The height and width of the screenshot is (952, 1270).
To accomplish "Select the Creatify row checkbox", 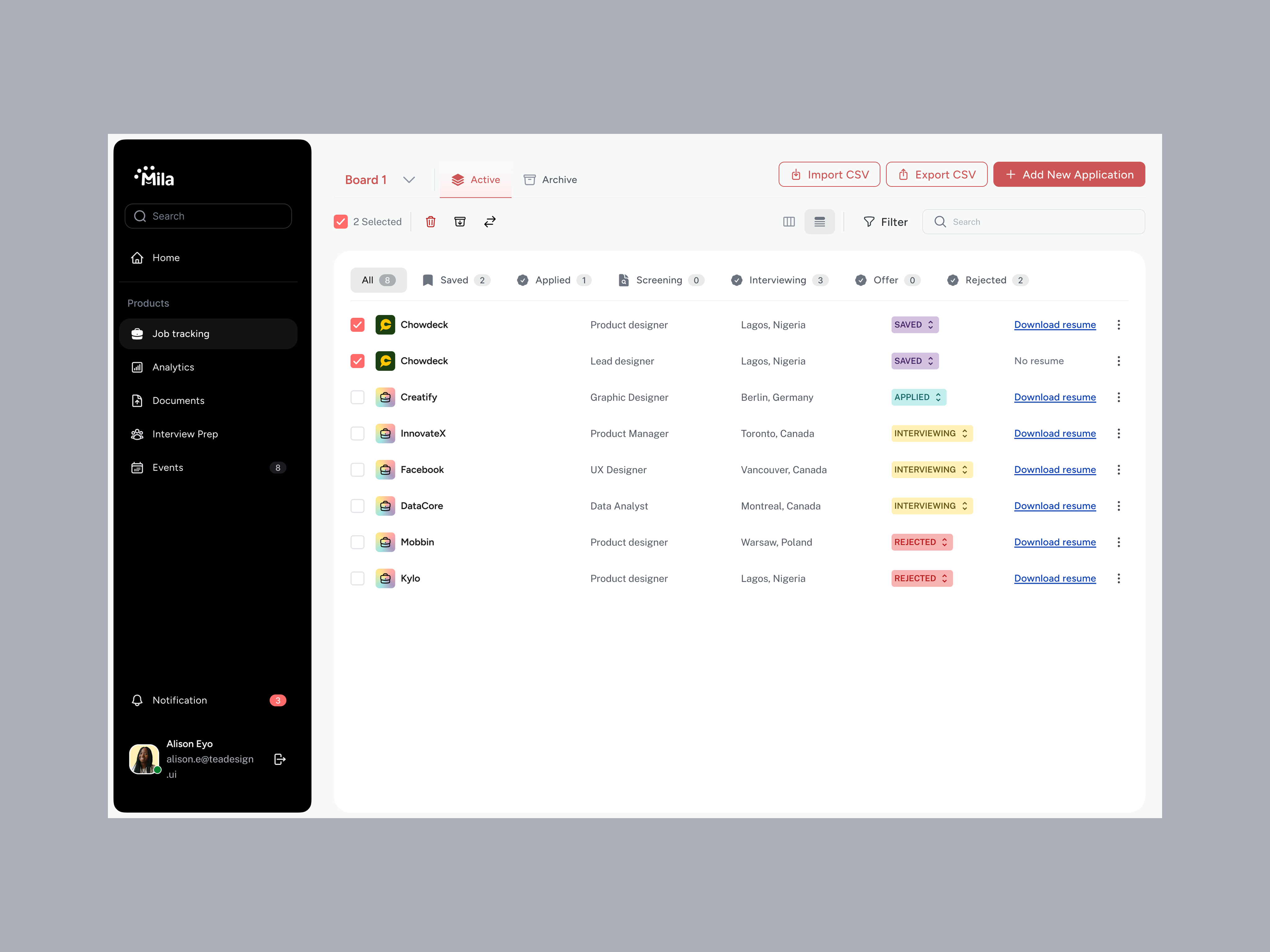I will tap(357, 397).
